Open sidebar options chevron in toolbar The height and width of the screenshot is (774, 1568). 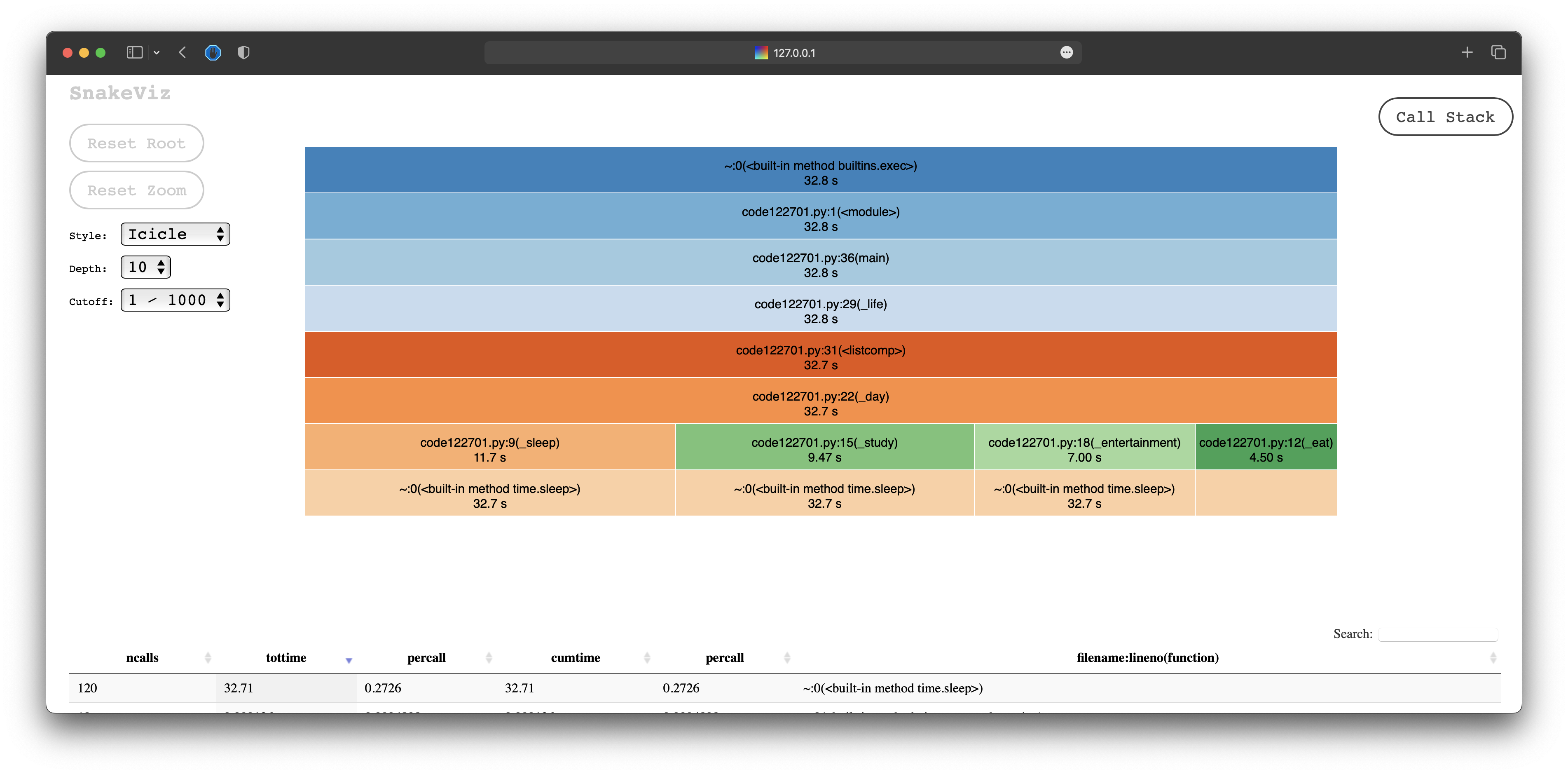pos(157,53)
